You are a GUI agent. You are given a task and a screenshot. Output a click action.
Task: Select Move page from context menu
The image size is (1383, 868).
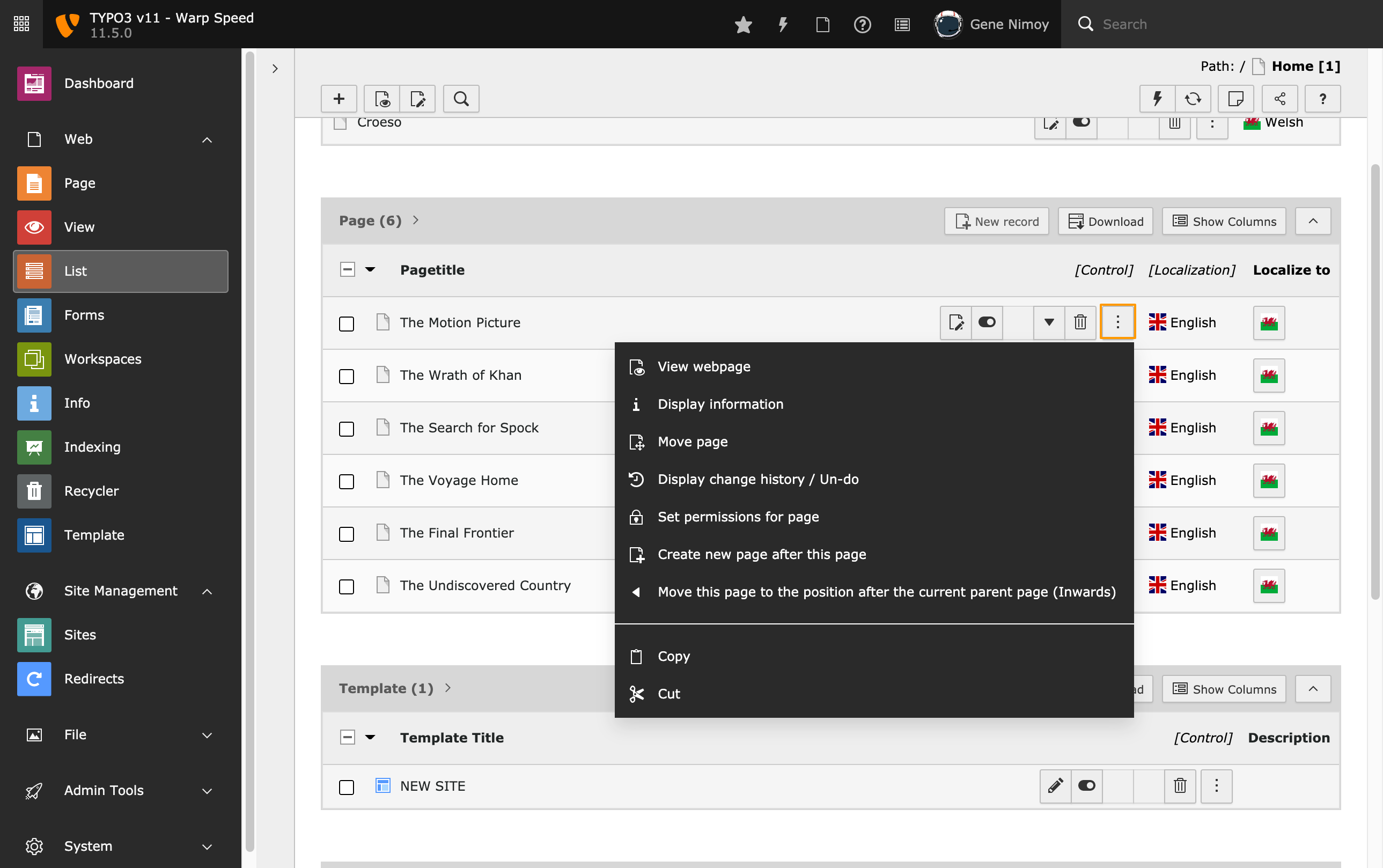(x=693, y=441)
